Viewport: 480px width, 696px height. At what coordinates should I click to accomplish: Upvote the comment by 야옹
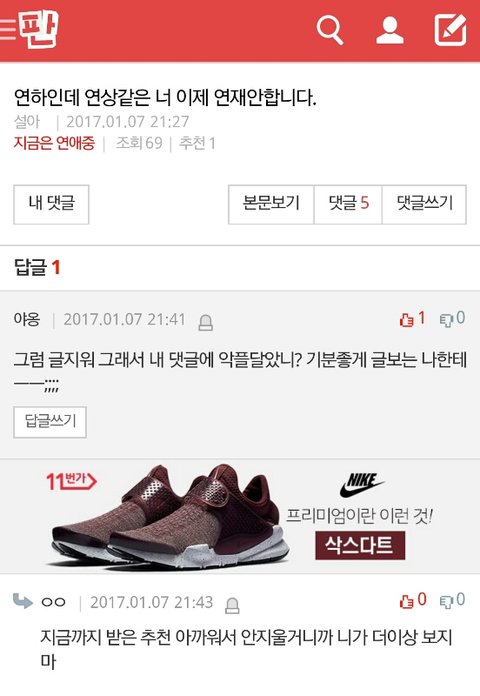[x=412, y=319]
